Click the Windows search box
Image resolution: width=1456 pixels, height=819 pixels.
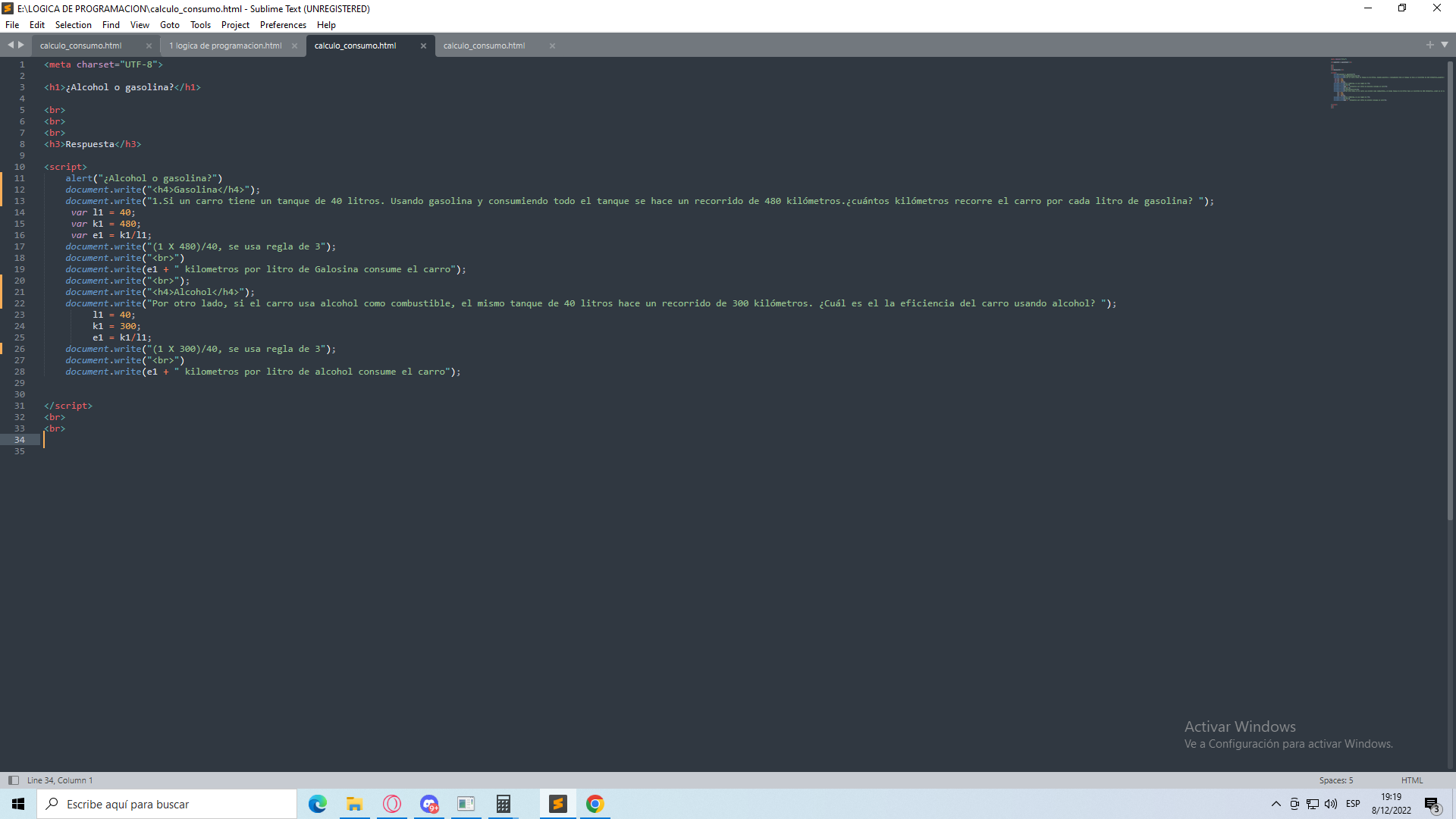click(167, 804)
